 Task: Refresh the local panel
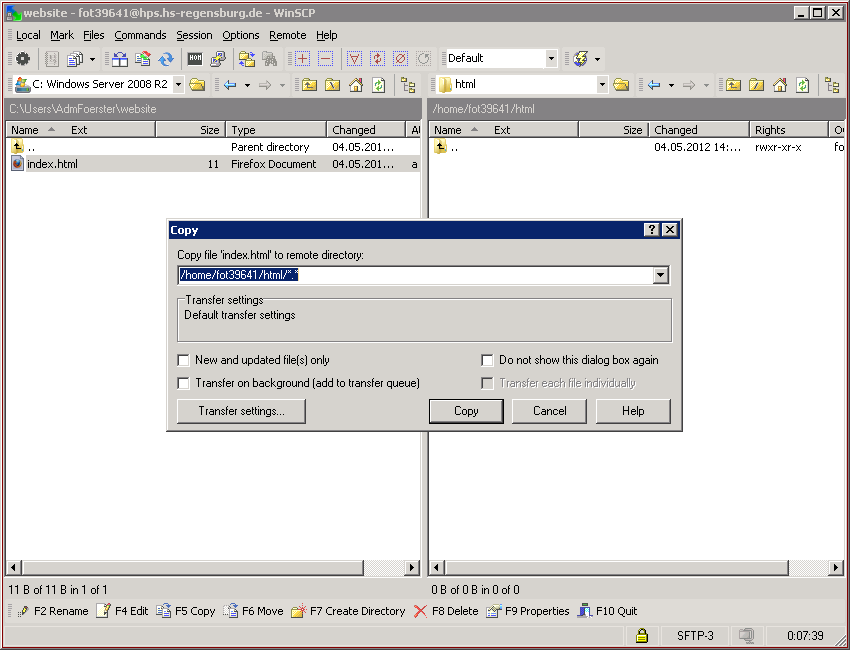point(378,85)
